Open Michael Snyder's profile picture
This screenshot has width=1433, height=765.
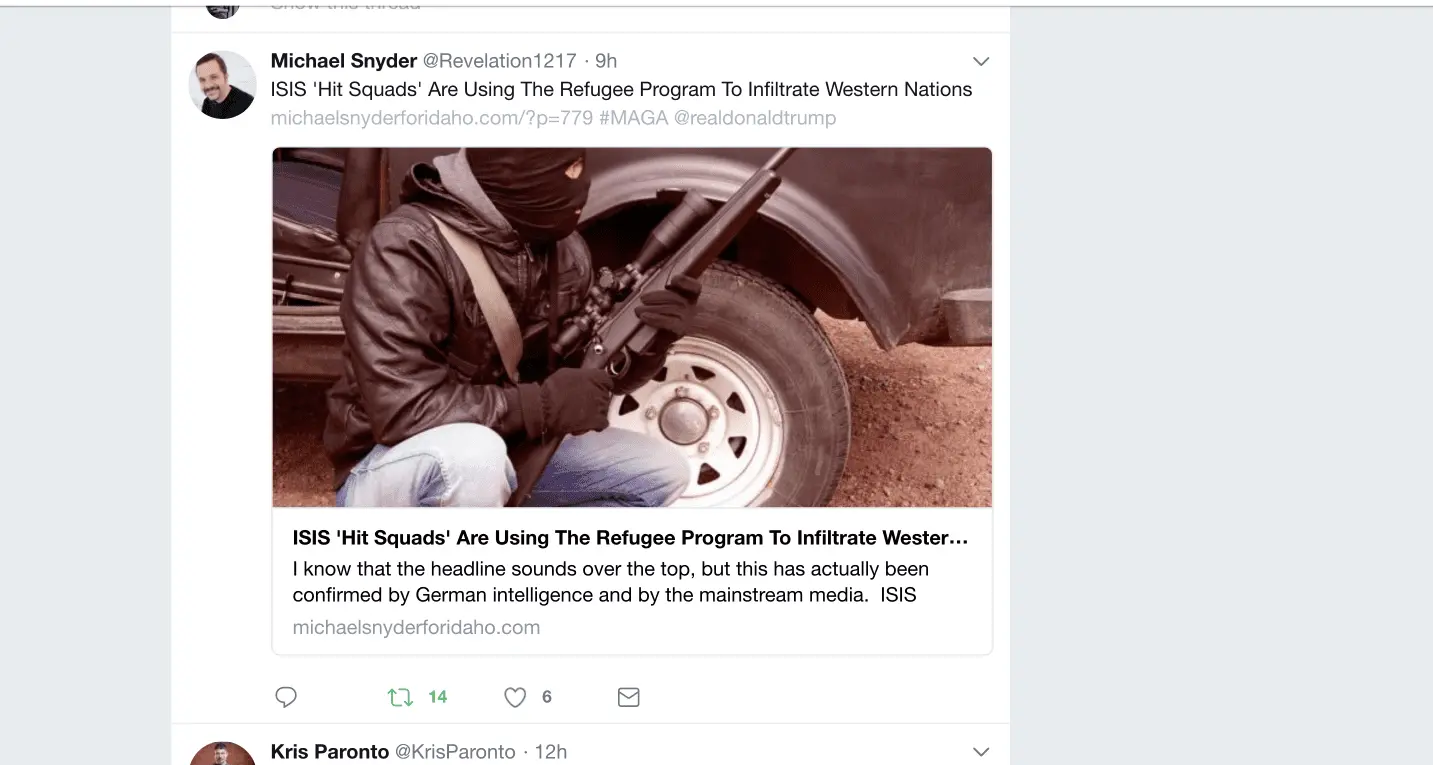[x=222, y=85]
